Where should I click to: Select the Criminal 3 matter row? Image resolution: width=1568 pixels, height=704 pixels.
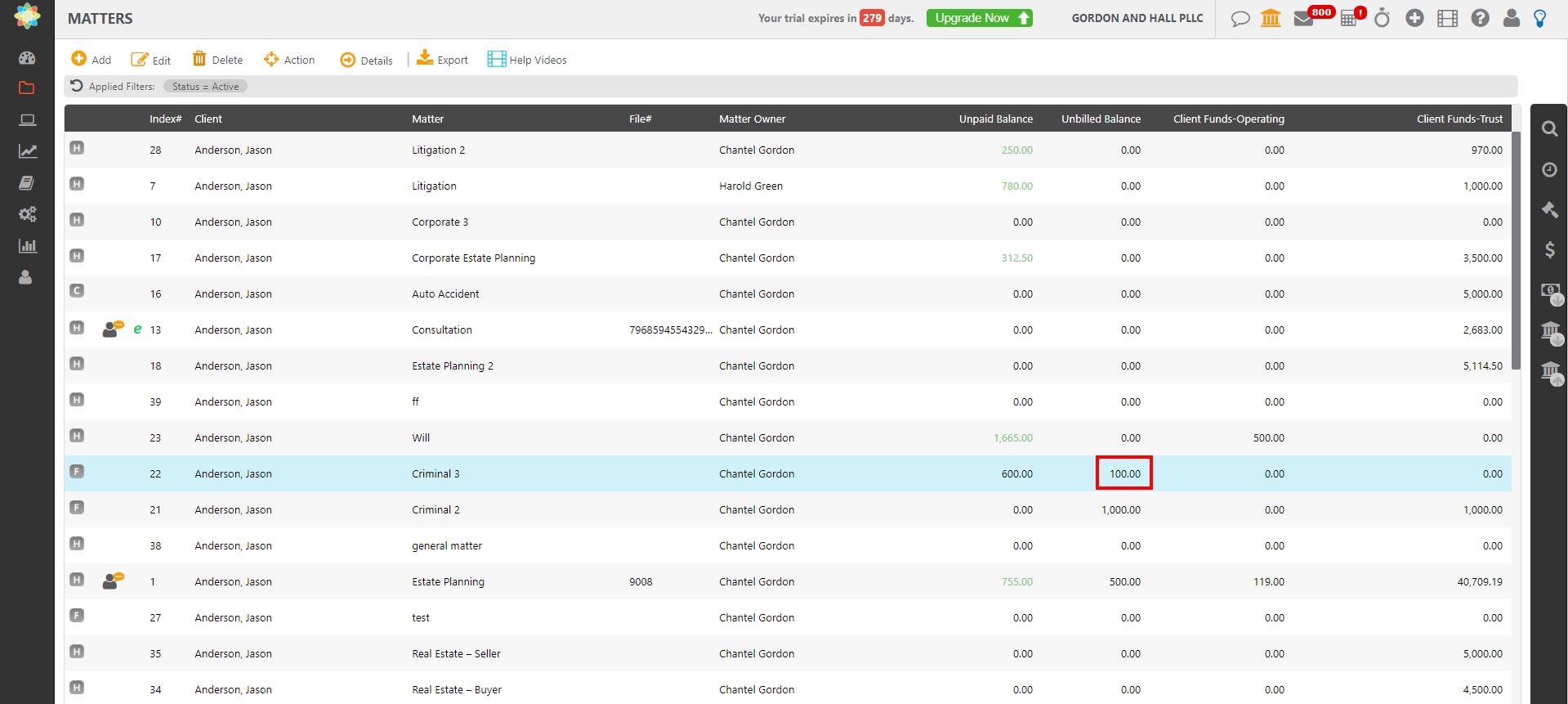point(788,473)
